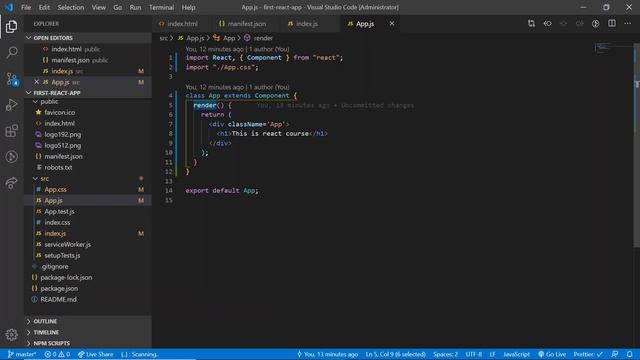Expand the NPM Scripts section

click(88, 343)
